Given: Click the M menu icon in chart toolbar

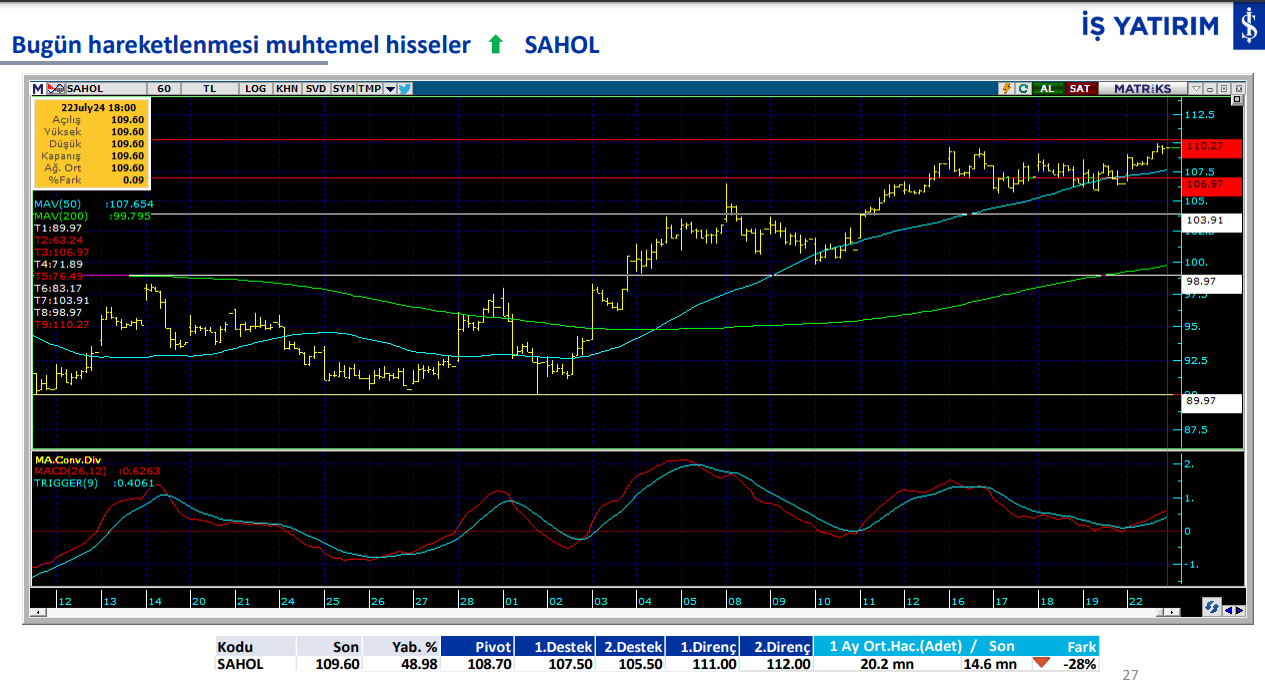Looking at the screenshot, I should [38, 88].
